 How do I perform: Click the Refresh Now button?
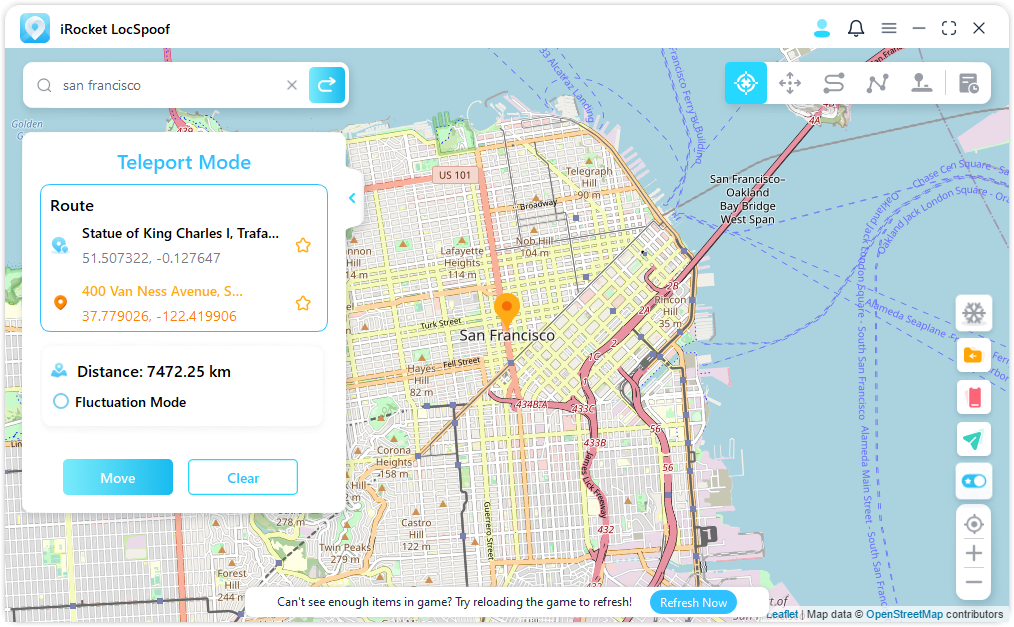tap(693, 602)
